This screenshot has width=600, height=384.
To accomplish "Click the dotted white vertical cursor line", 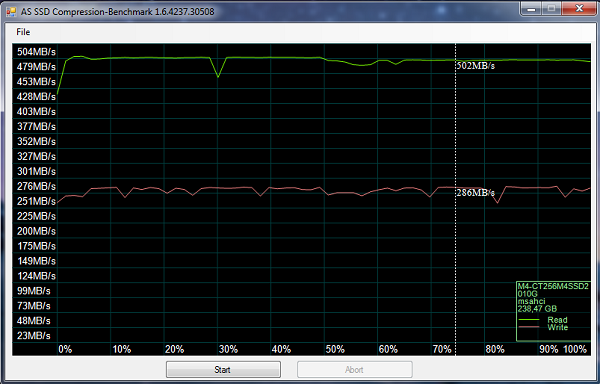I will [x=455, y=199].
